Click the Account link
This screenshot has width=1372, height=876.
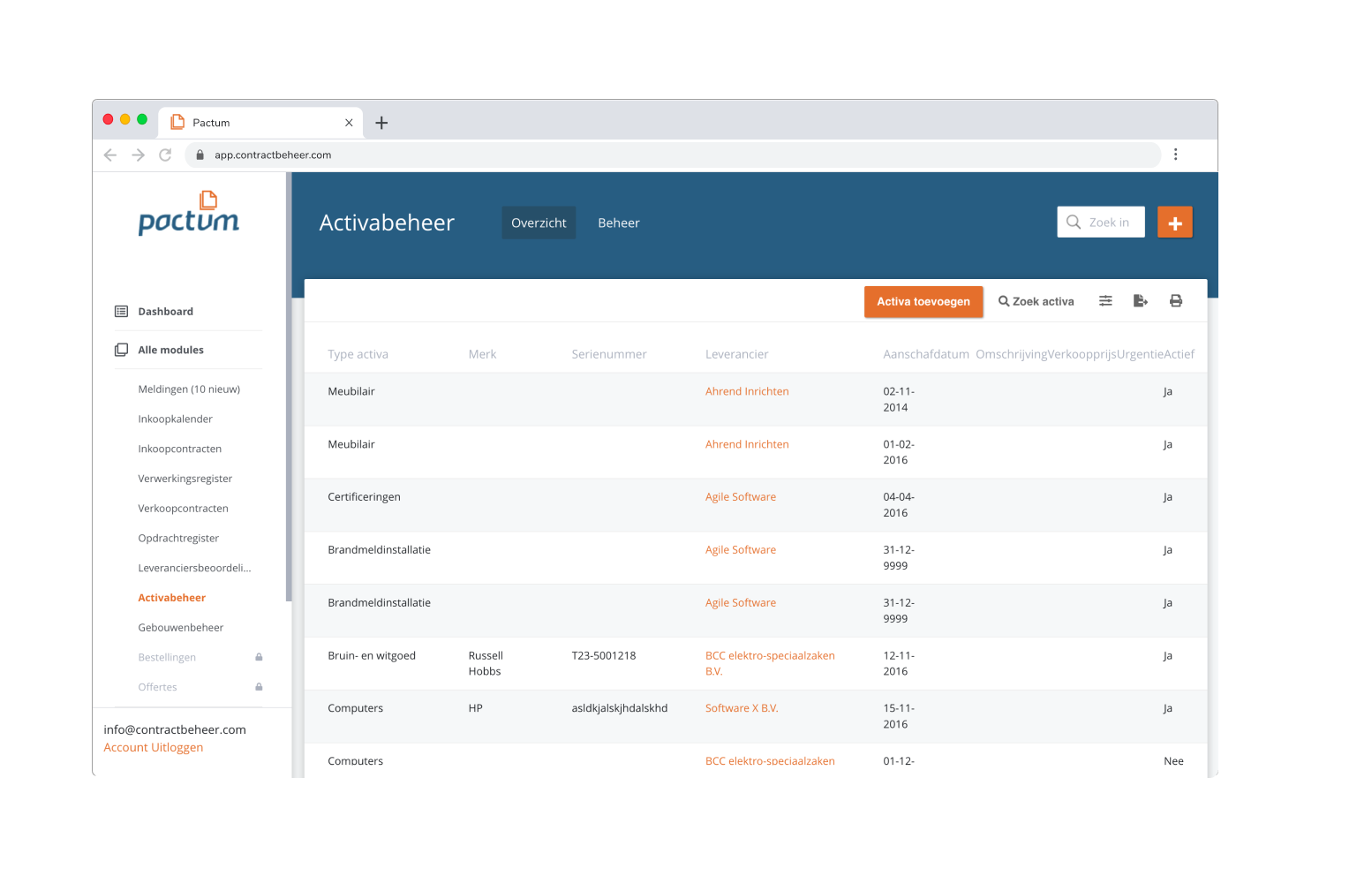pos(126,747)
